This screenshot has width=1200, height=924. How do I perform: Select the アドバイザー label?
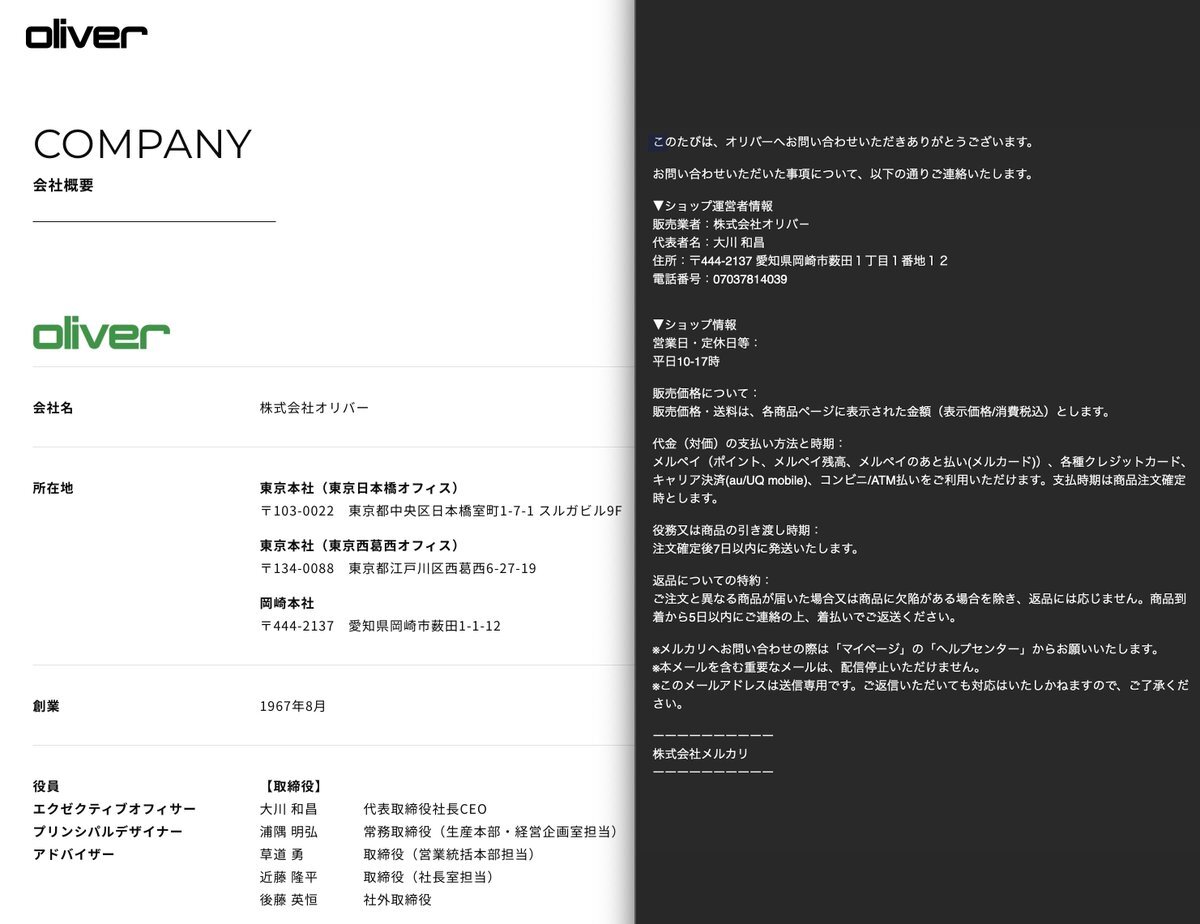click(74, 855)
